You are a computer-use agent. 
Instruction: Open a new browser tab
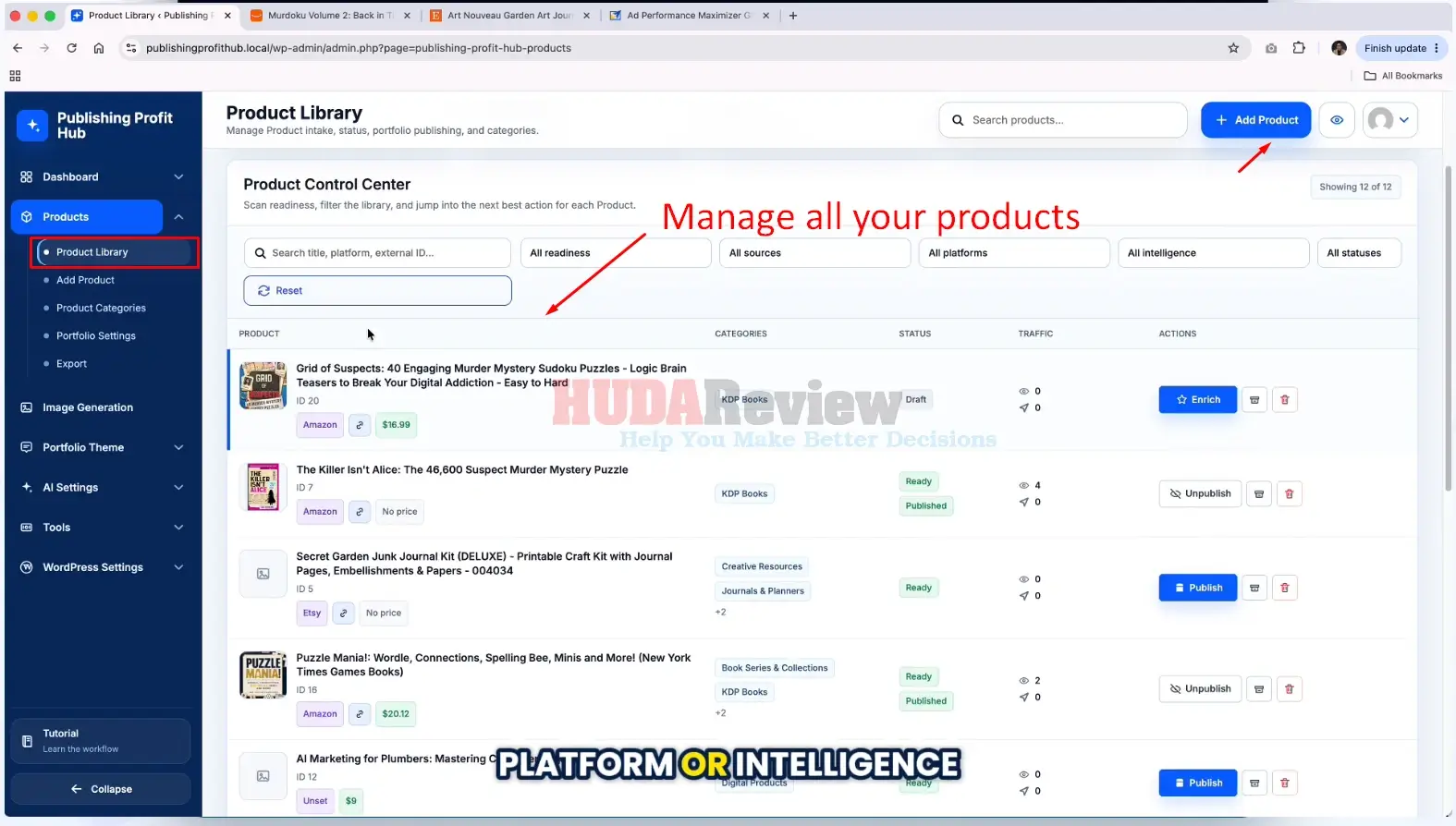[792, 16]
